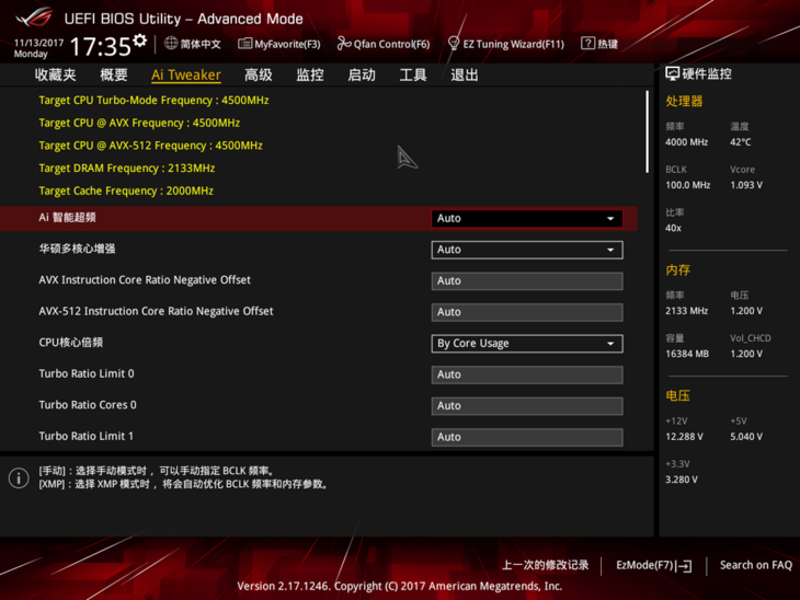Click the Turbo Ratio Limit 1 field

527,437
